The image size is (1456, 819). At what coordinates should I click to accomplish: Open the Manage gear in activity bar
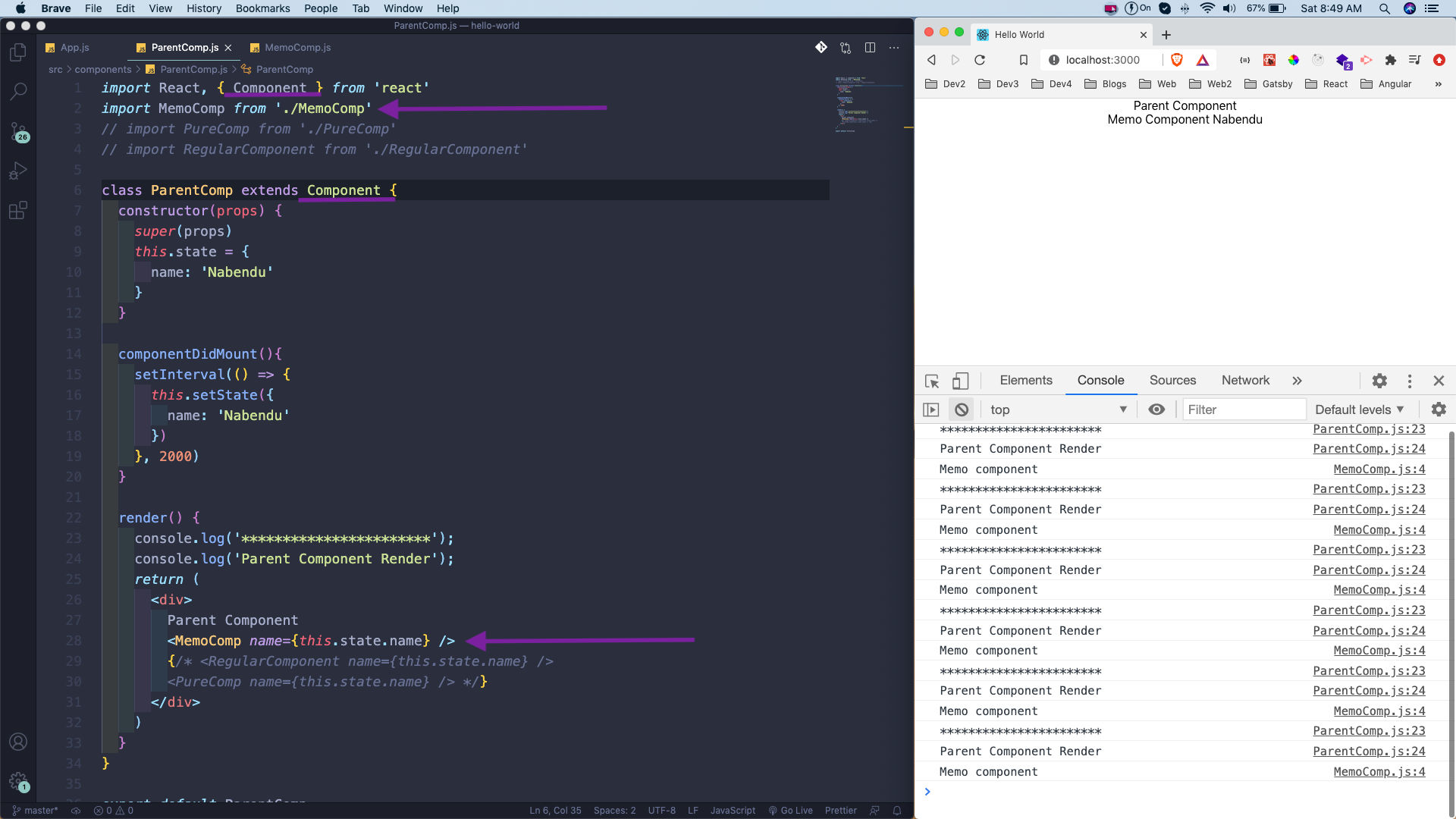pos(18,781)
